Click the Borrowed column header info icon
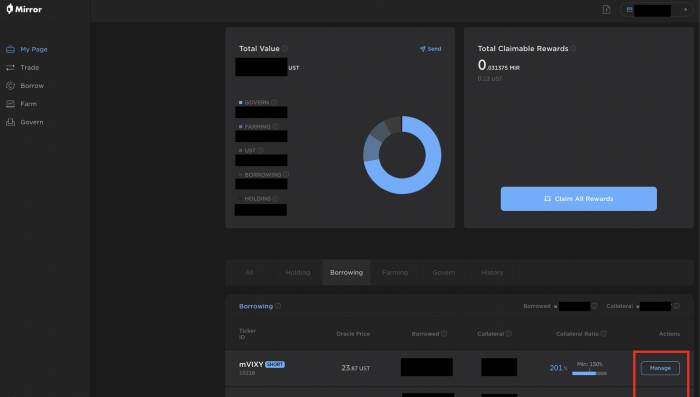 (x=444, y=334)
